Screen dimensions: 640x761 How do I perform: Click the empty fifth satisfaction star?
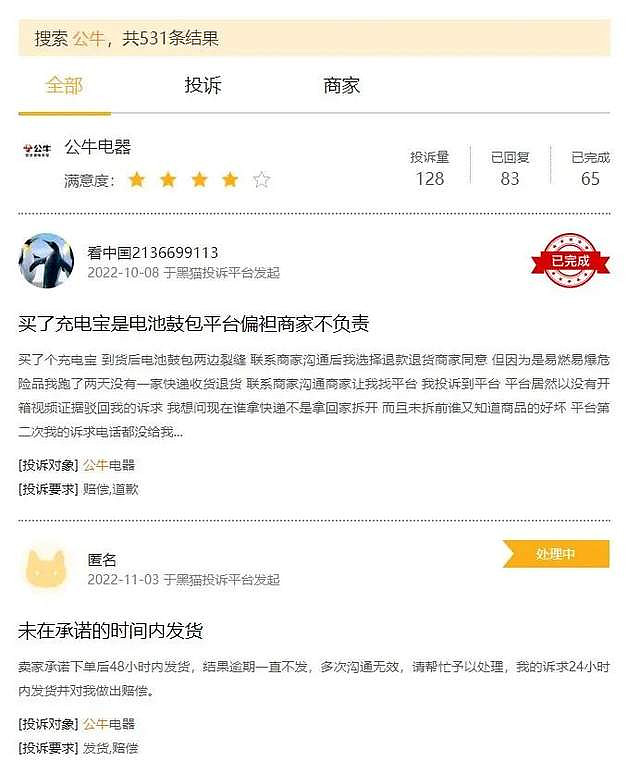262,180
